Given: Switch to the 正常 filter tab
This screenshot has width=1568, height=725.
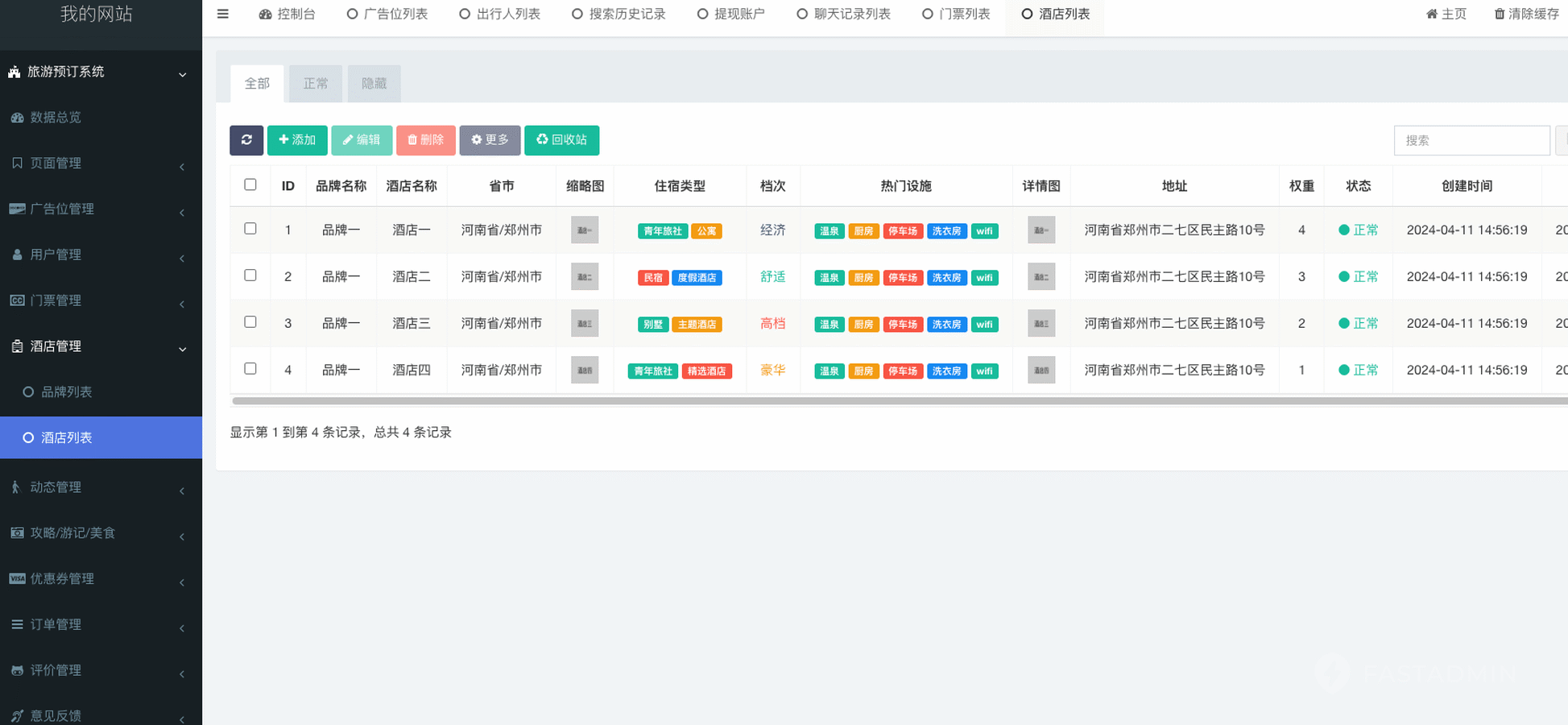Looking at the screenshot, I should tap(316, 84).
